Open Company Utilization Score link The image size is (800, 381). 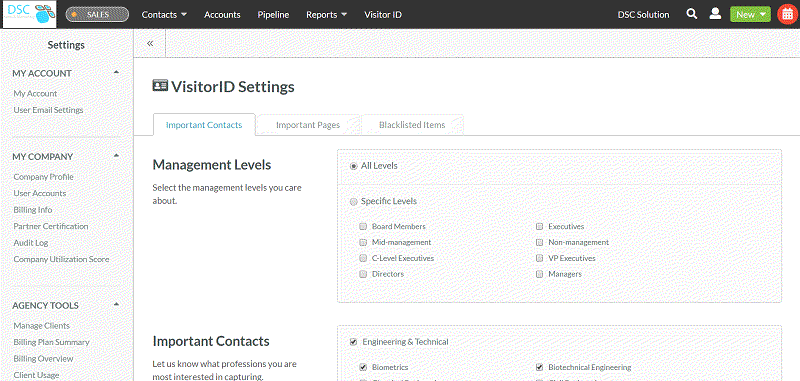tap(61, 259)
